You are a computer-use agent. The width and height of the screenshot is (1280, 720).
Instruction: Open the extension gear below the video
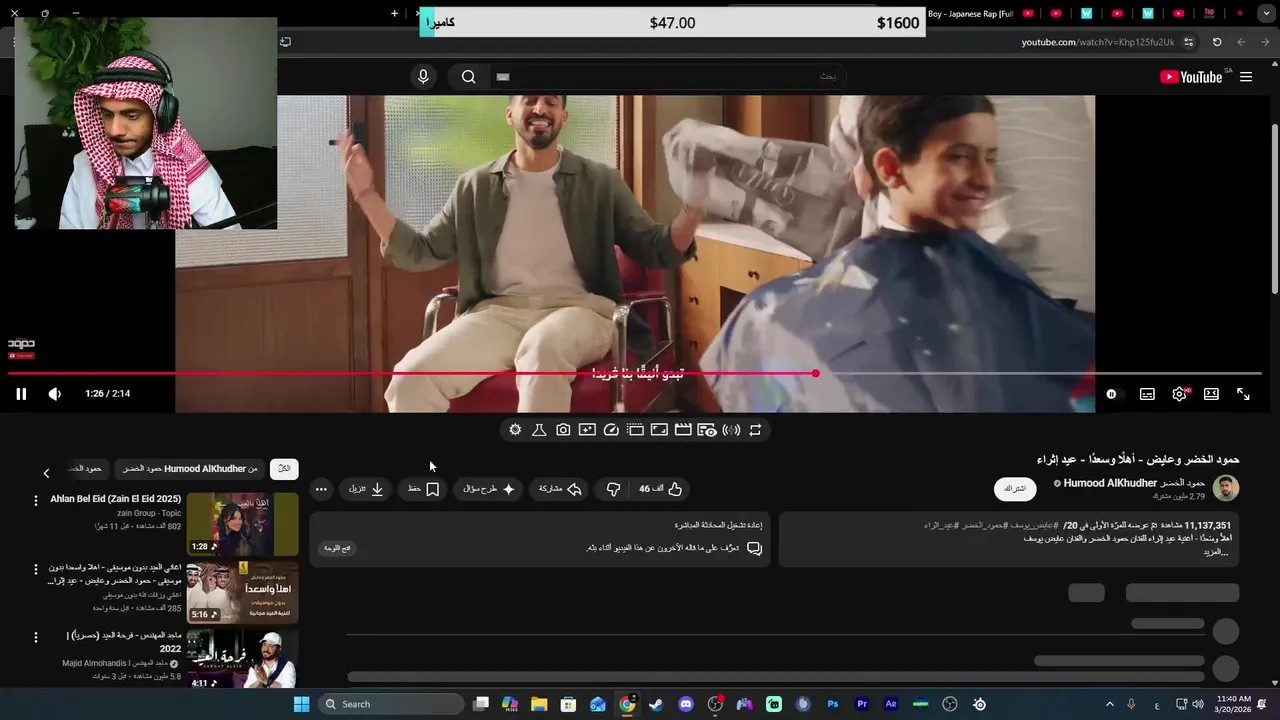(515, 430)
